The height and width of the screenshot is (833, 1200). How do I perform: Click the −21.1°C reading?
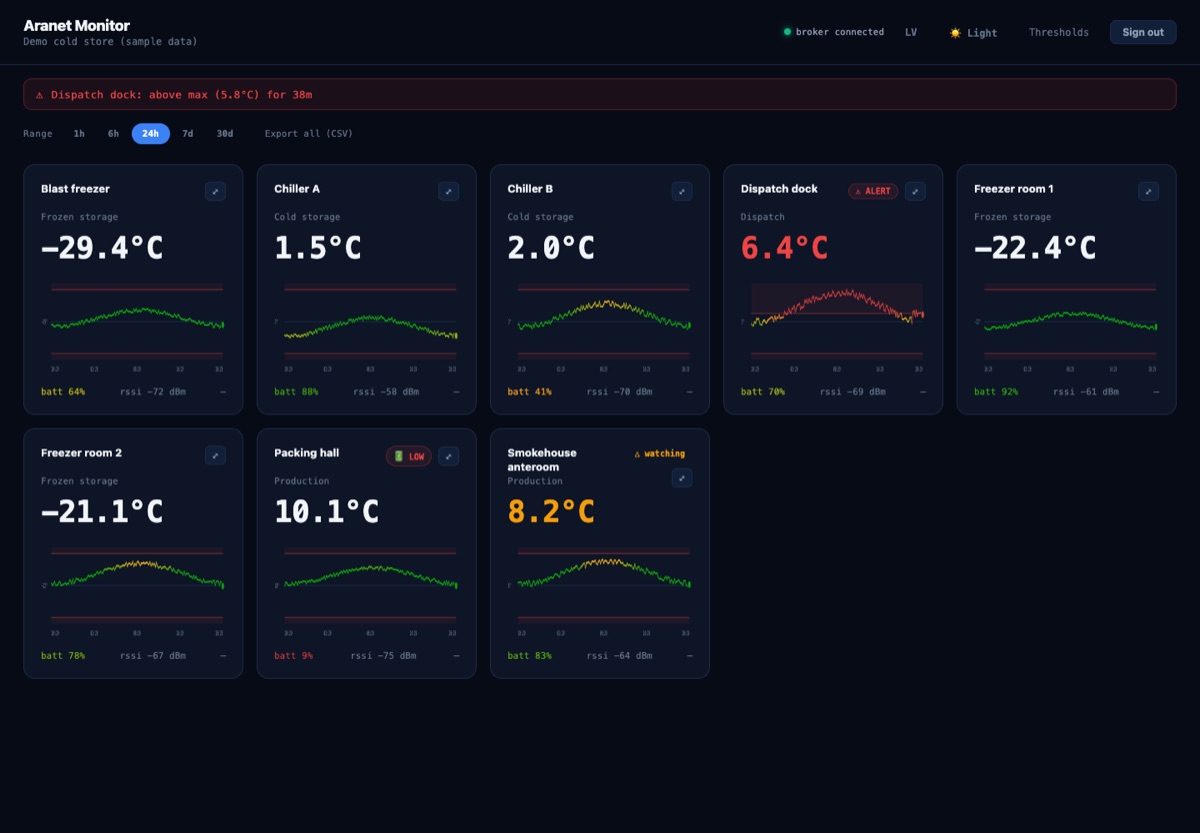point(102,512)
